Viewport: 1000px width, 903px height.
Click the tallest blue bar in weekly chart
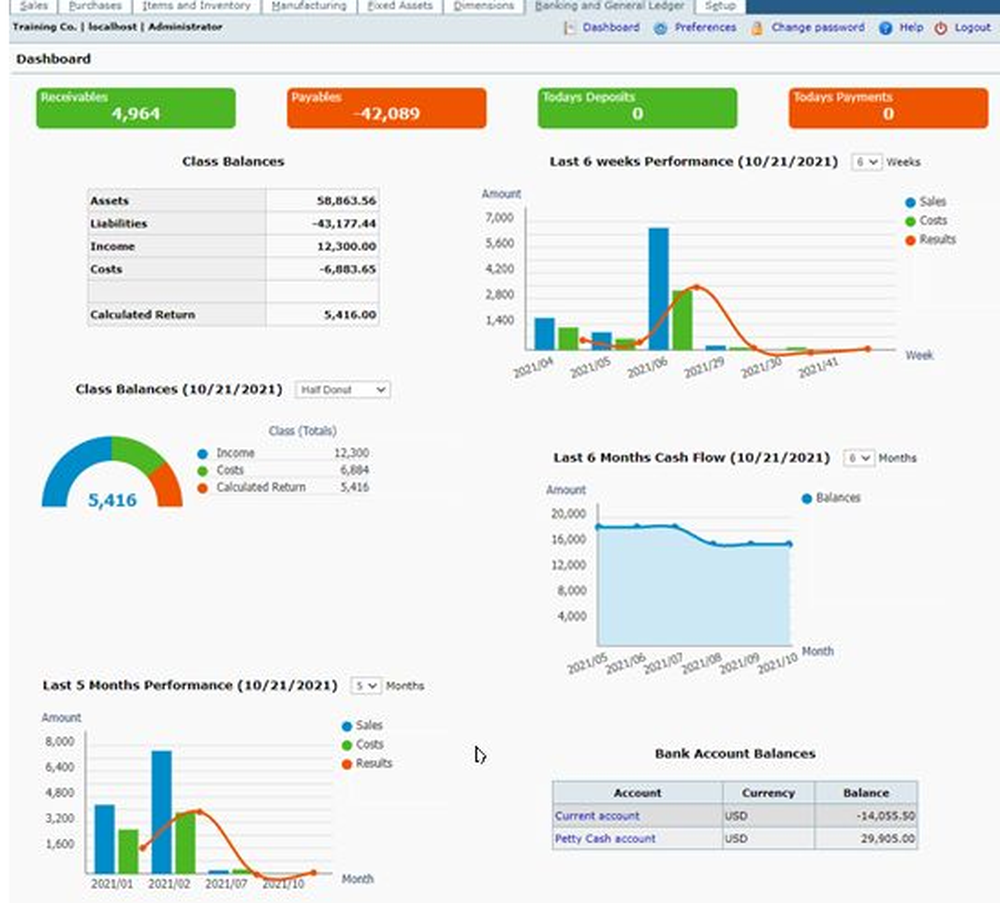[659, 289]
